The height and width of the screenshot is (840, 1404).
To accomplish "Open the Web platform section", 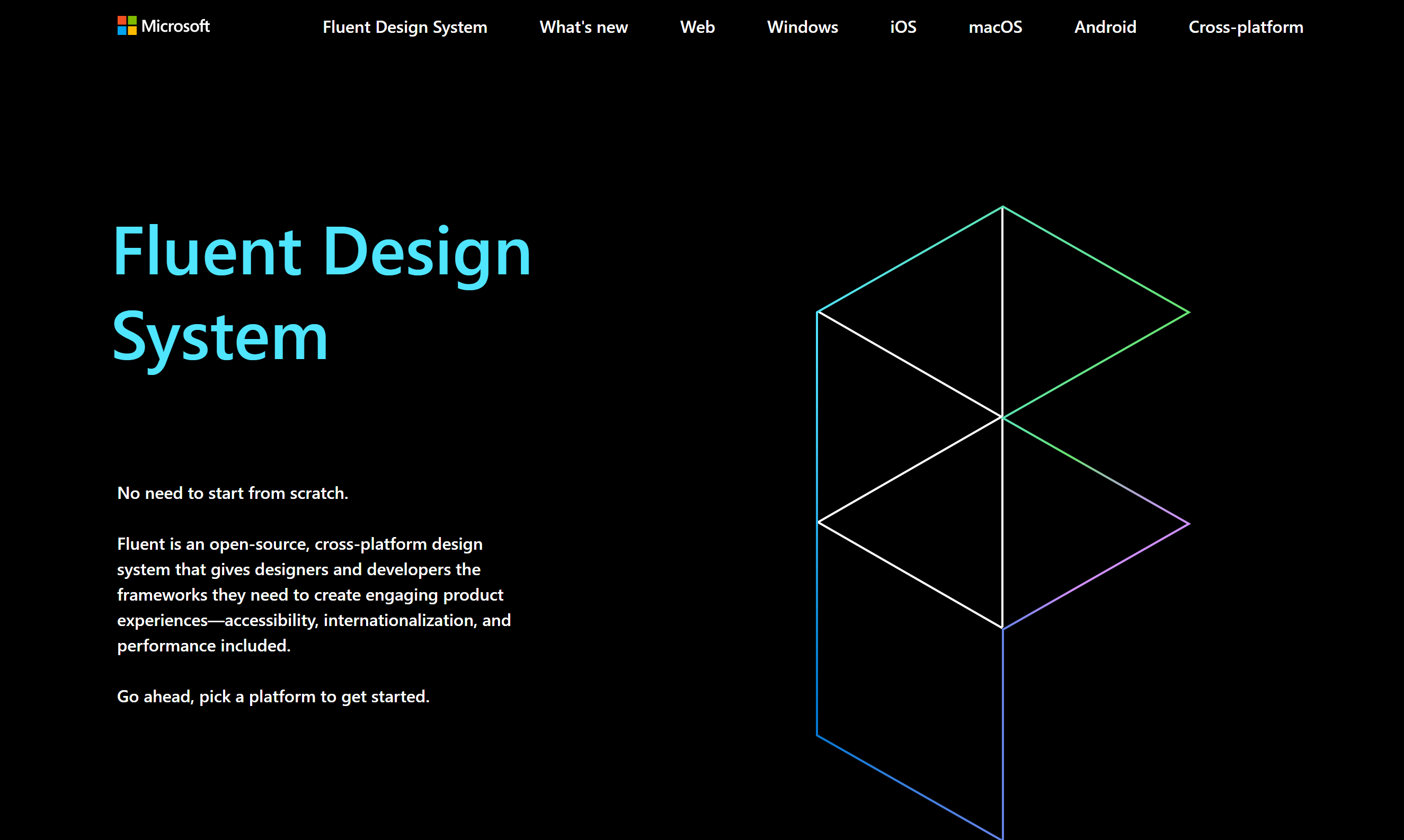I will coord(697,27).
